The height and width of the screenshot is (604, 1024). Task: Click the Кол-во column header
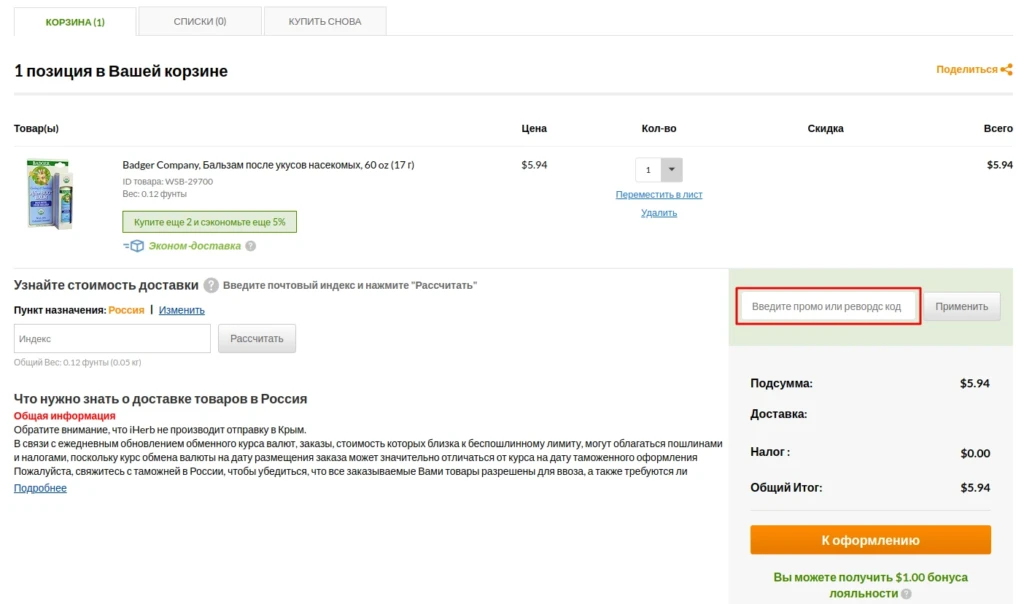(x=659, y=129)
